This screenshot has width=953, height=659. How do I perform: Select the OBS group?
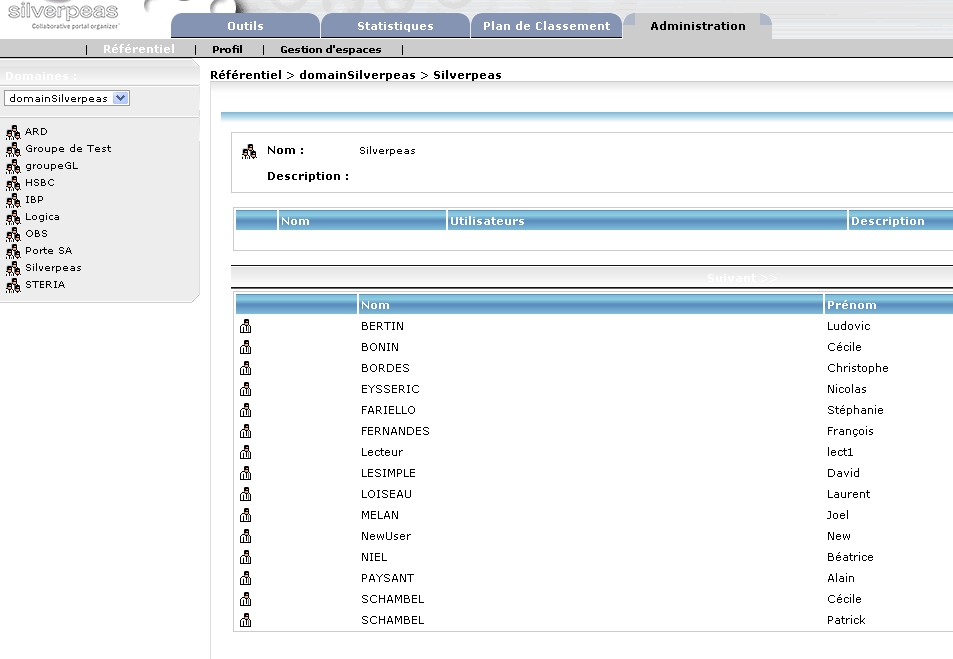tap(36, 233)
